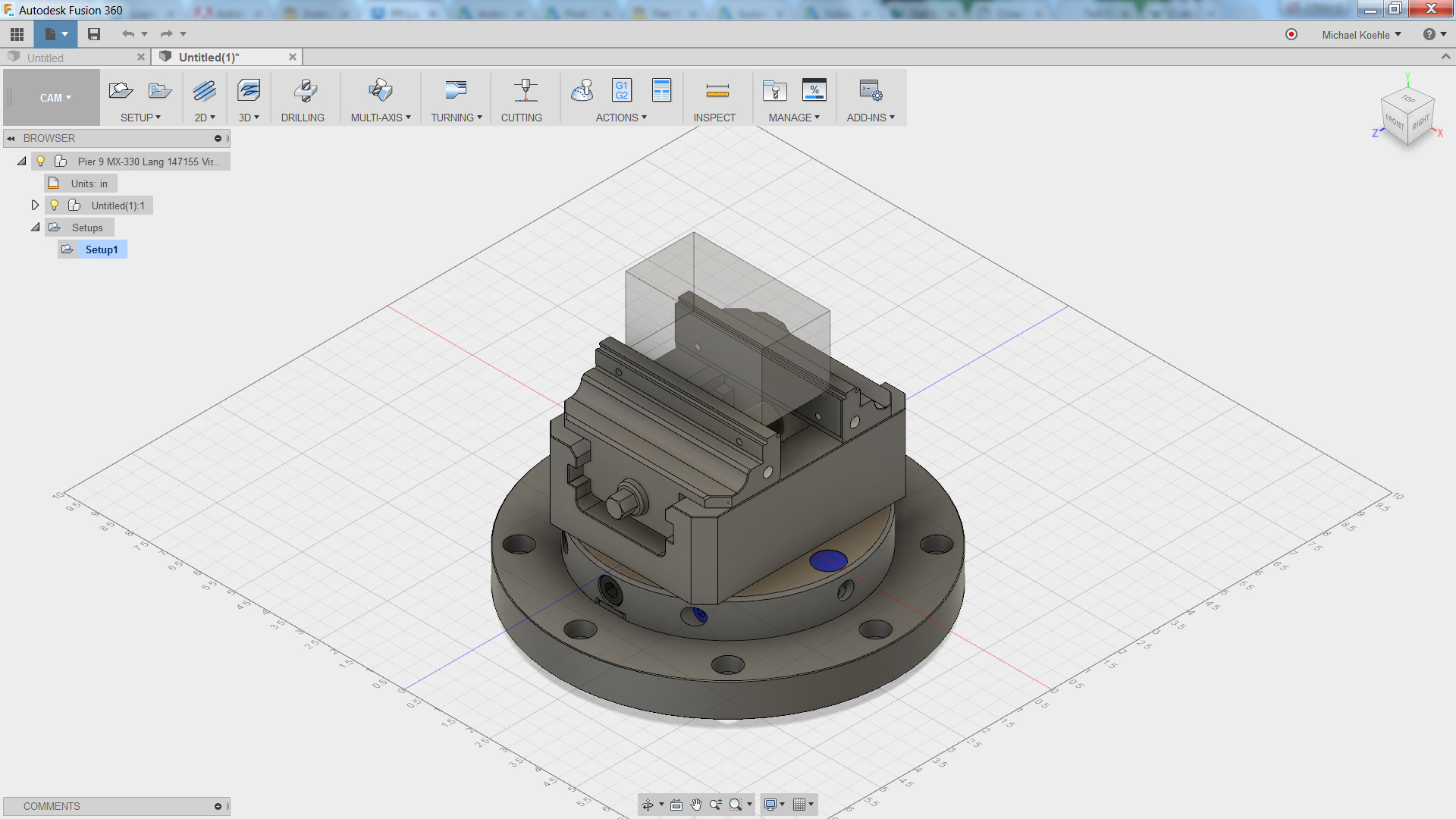This screenshot has height=819, width=1456.
Task: Select the Pan hand tool
Action: pyautogui.click(x=696, y=805)
